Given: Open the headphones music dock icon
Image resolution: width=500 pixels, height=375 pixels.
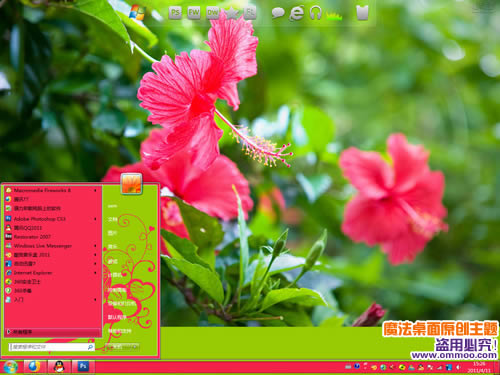Looking at the screenshot, I should pyautogui.click(x=315, y=13).
